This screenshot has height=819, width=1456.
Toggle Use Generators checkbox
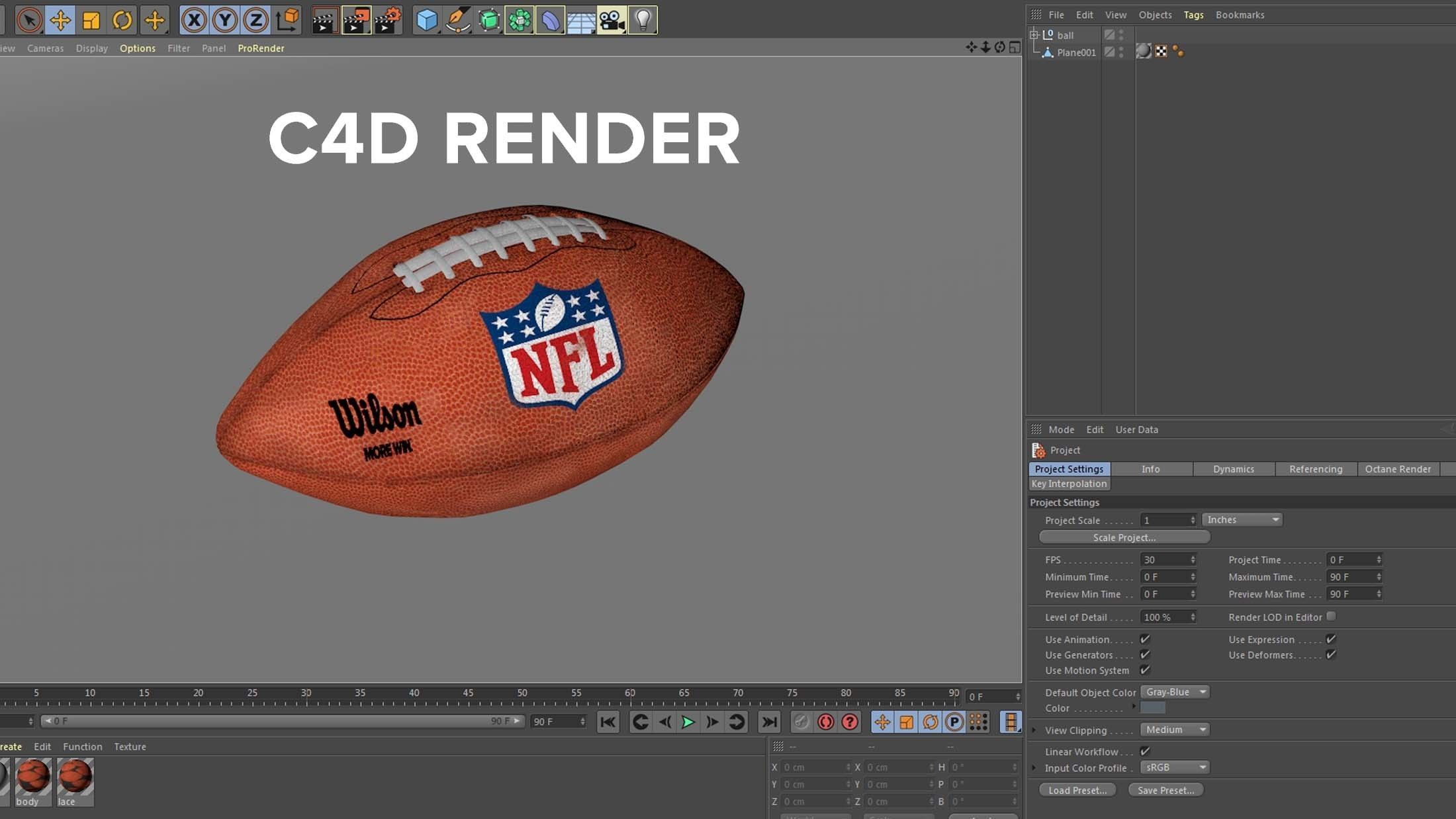coord(1145,654)
